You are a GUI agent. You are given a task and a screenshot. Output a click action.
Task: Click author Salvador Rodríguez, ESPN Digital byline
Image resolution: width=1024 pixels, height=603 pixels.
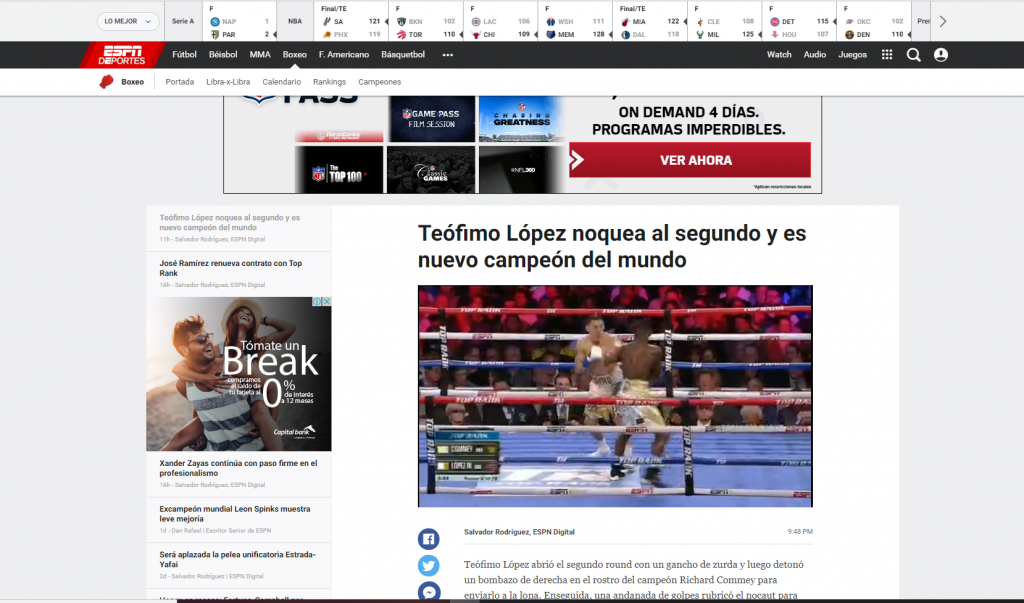(519, 532)
